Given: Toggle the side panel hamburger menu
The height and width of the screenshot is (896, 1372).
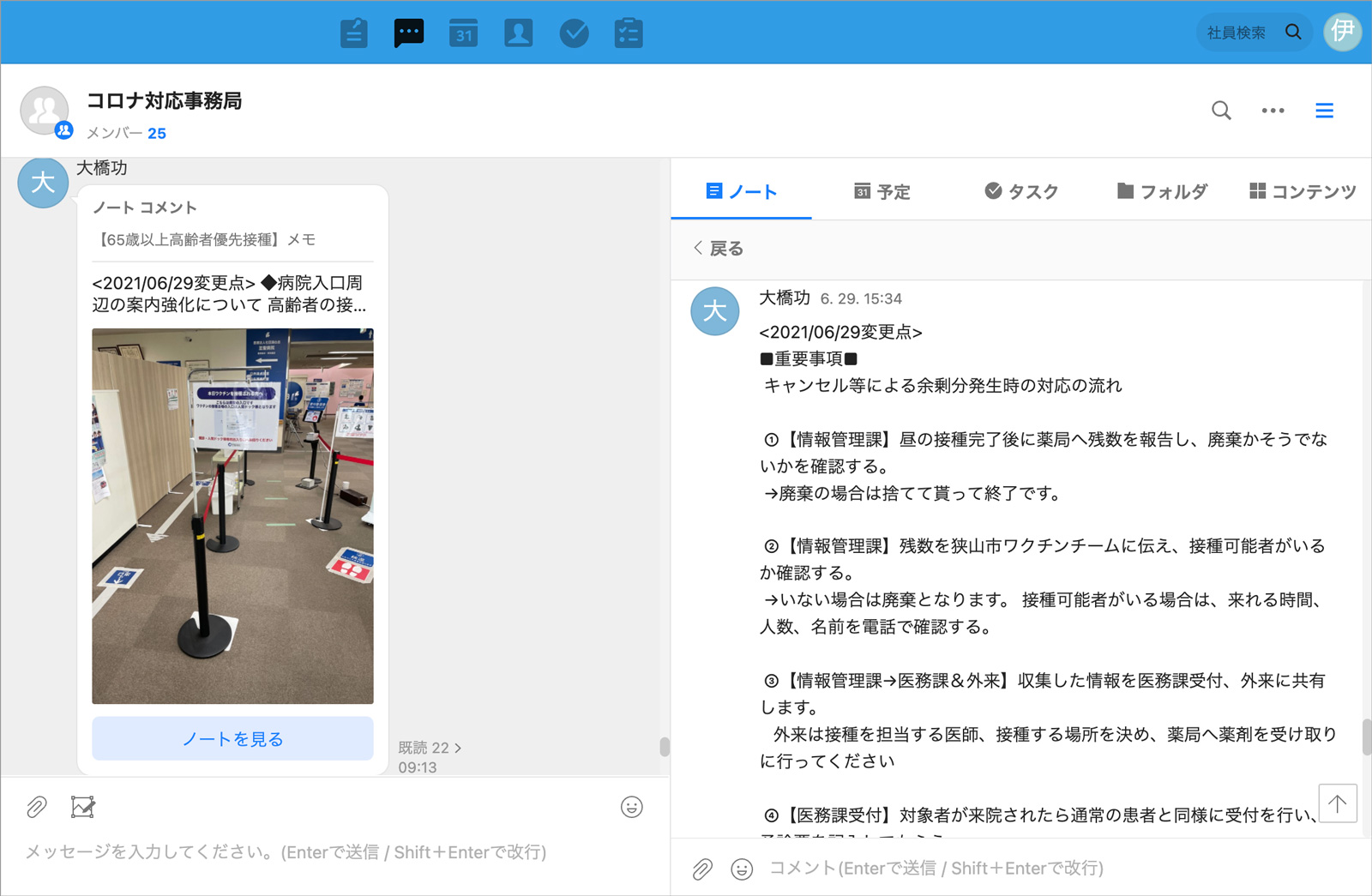Looking at the screenshot, I should pyautogui.click(x=1324, y=111).
